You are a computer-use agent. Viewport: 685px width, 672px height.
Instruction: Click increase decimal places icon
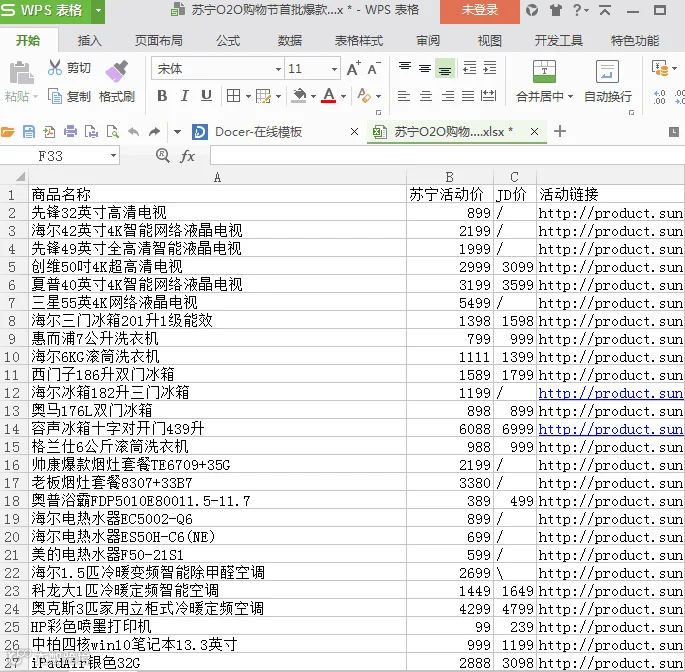[659, 97]
